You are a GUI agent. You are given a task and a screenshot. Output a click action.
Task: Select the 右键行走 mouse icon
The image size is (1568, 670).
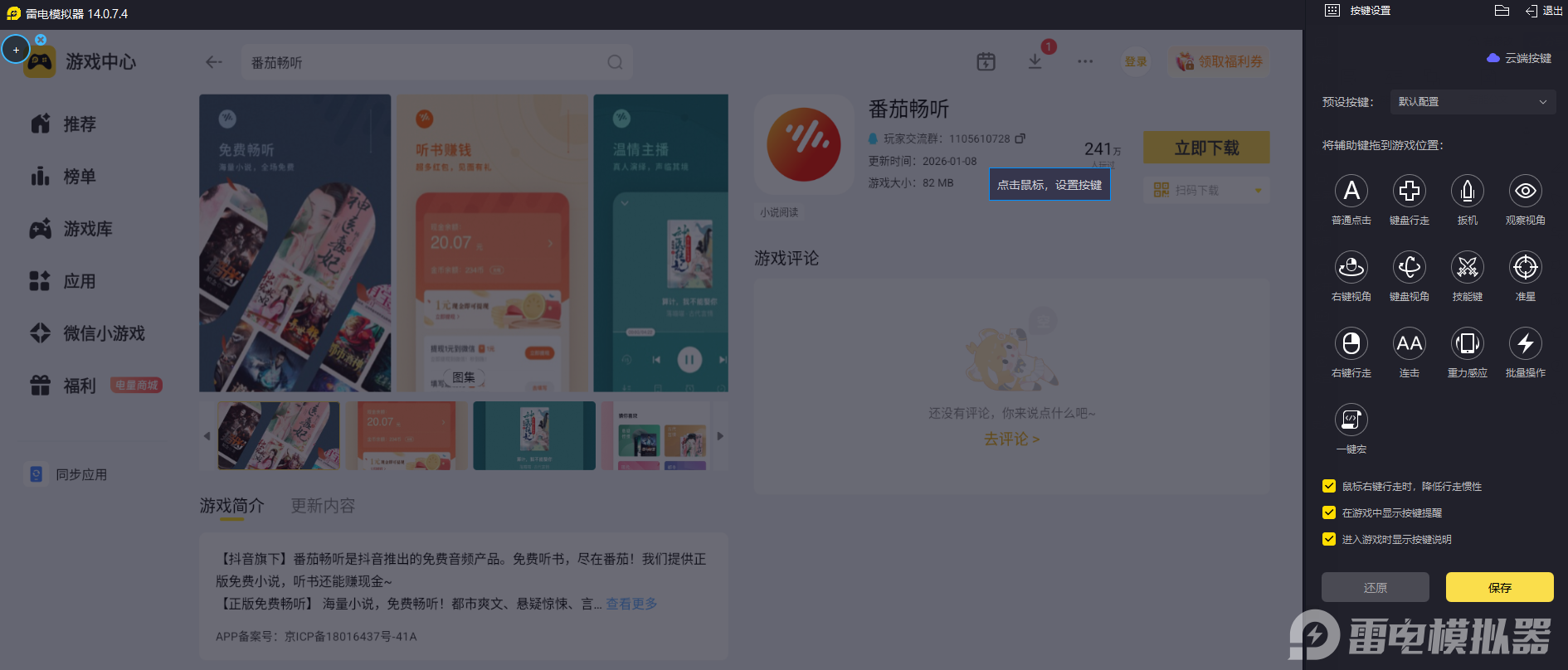pos(1351,344)
